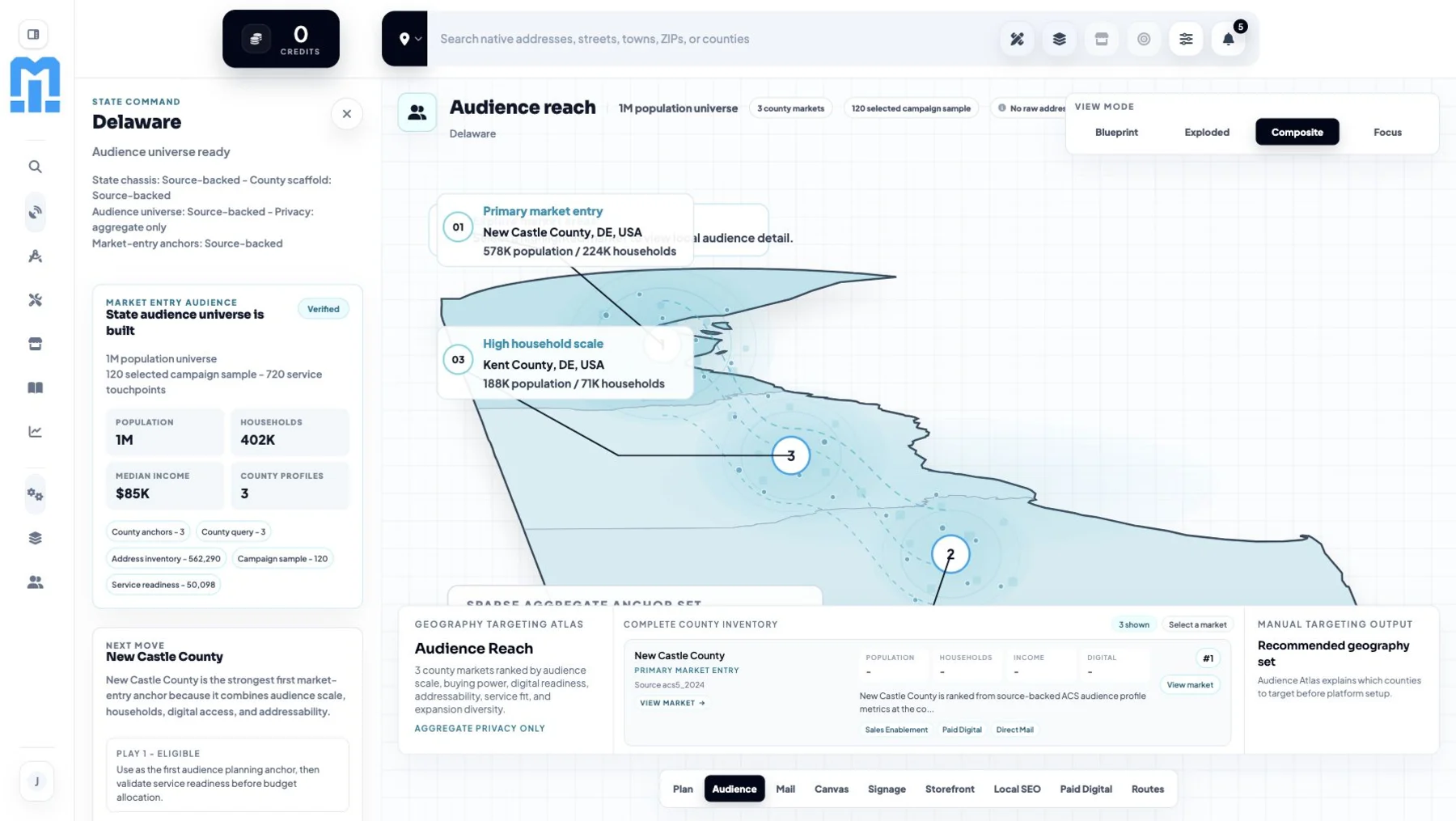Open notifications bell with 5 badge

tap(1228, 39)
